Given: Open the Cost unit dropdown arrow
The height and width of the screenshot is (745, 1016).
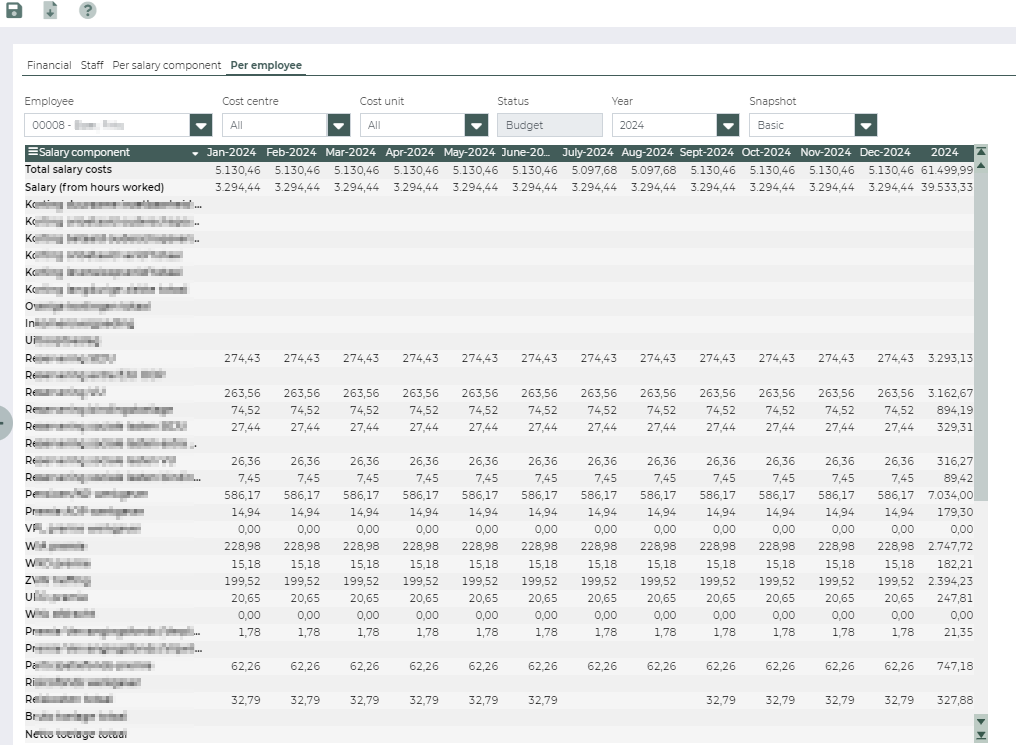Looking at the screenshot, I should point(476,125).
